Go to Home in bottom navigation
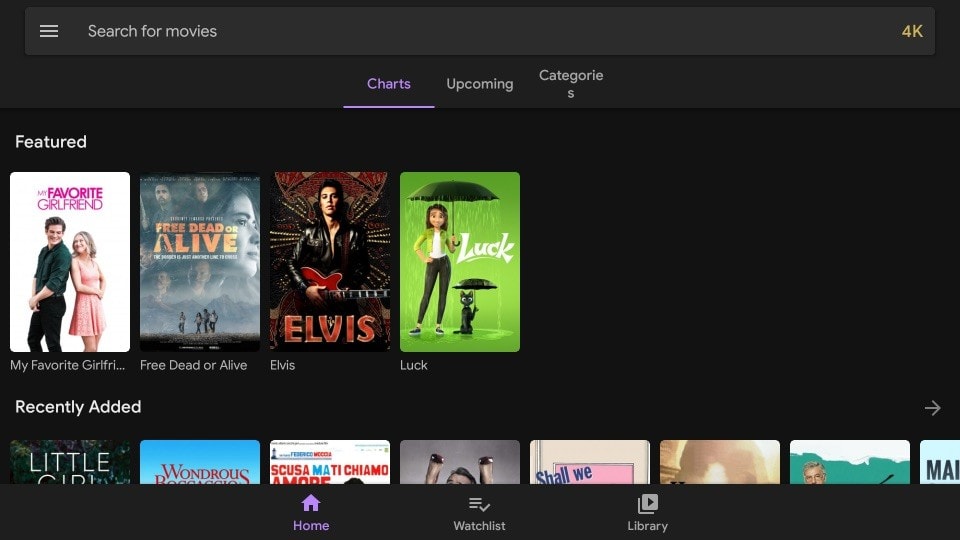 click(311, 512)
